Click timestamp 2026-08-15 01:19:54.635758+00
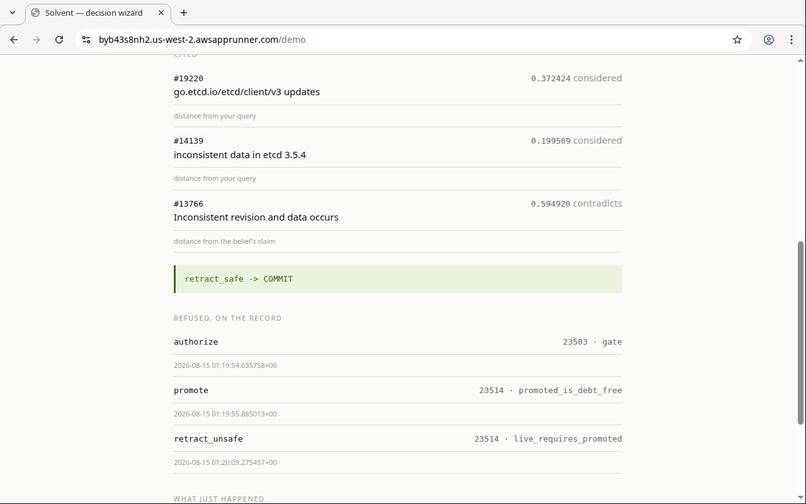 coord(225,366)
